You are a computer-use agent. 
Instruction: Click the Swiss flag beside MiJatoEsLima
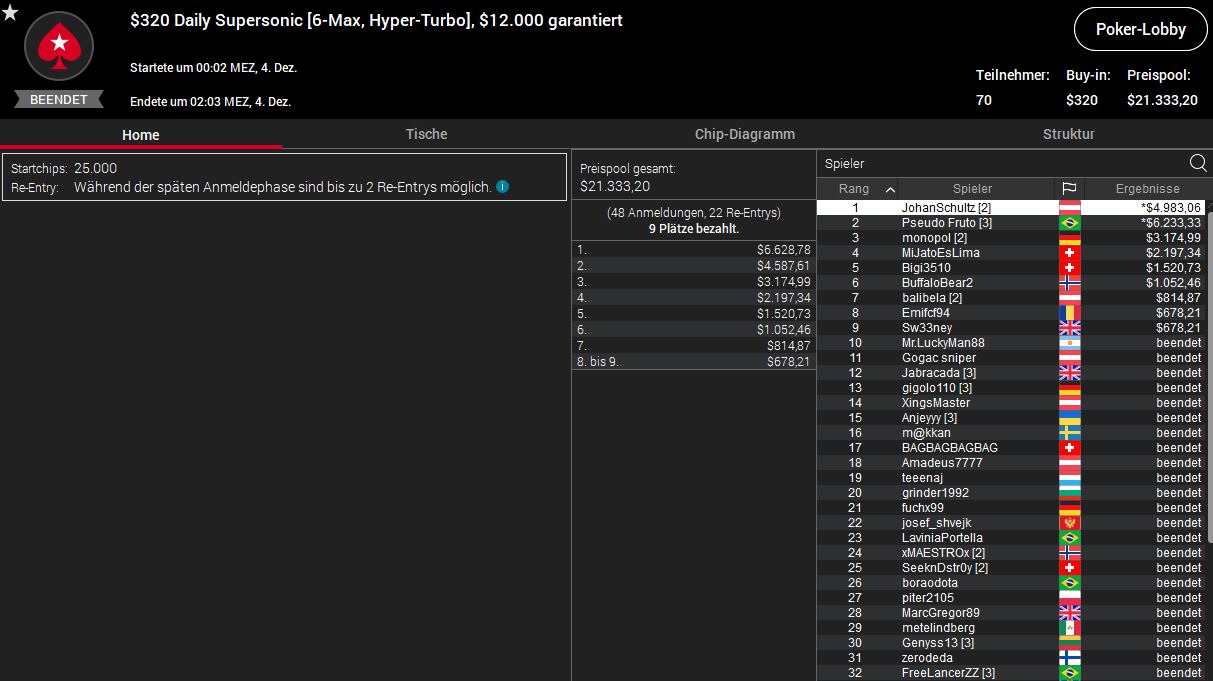(x=1069, y=253)
